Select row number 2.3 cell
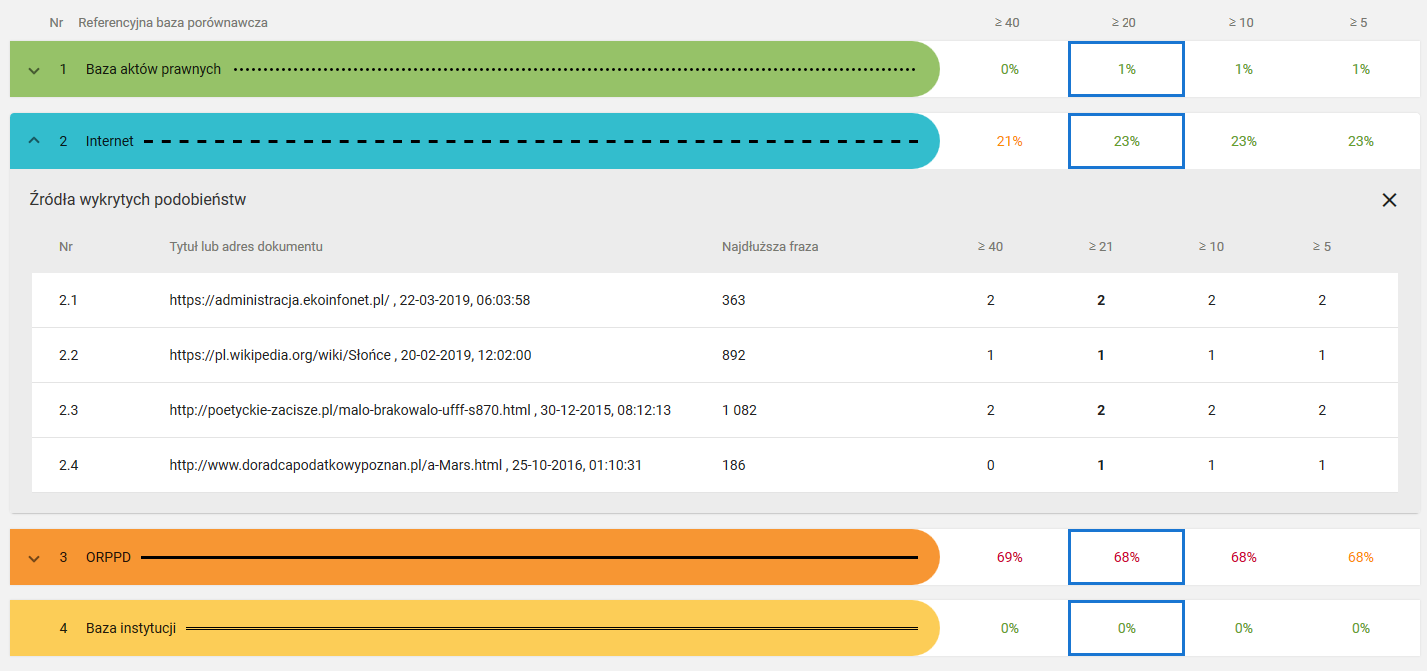The width and height of the screenshot is (1427, 671). click(68, 410)
